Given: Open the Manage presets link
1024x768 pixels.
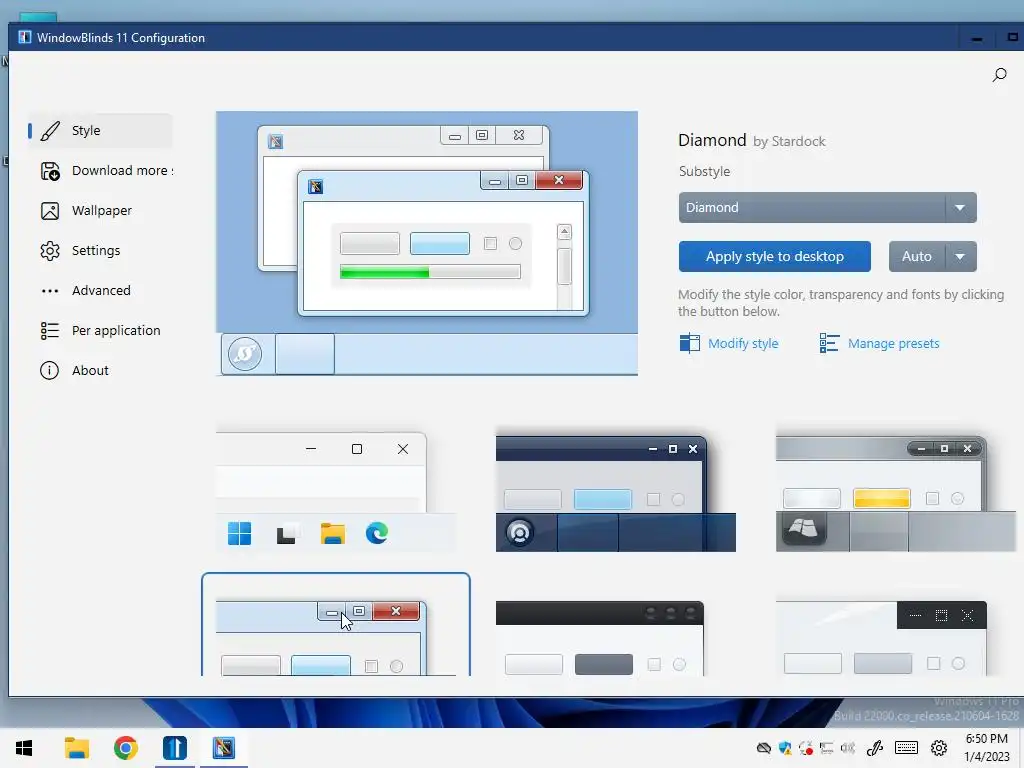Looking at the screenshot, I should pyautogui.click(x=893, y=344).
